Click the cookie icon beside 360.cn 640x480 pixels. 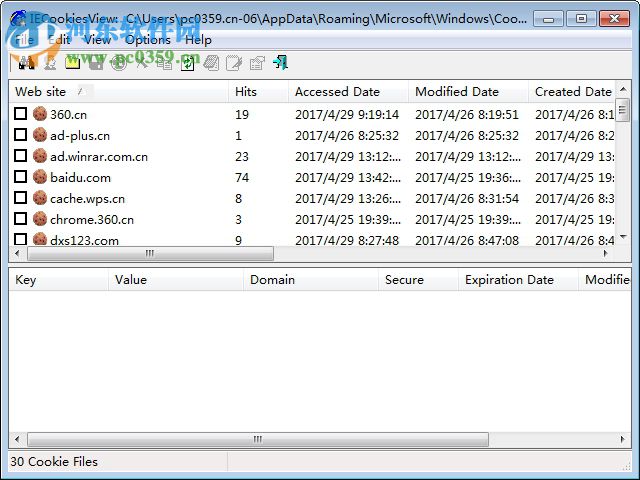point(40,114)
